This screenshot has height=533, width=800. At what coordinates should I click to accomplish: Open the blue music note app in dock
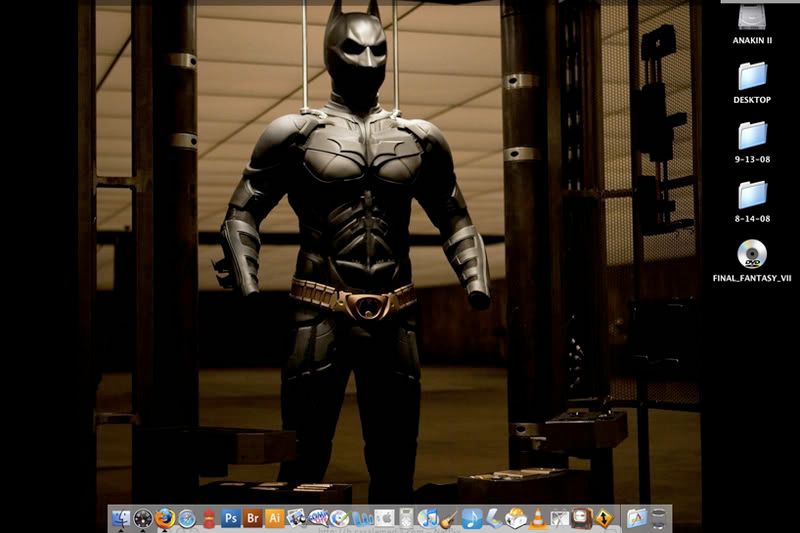[471, 518]
